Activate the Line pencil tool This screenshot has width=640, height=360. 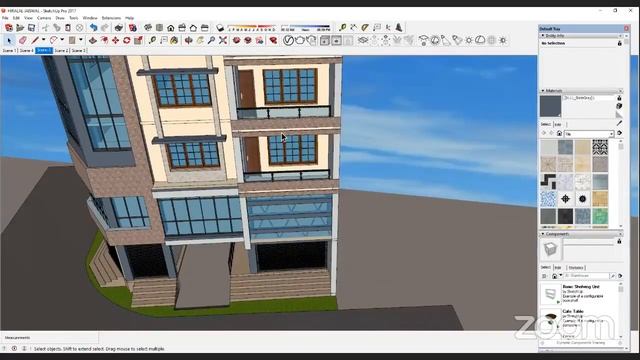(x=36, y=40)
